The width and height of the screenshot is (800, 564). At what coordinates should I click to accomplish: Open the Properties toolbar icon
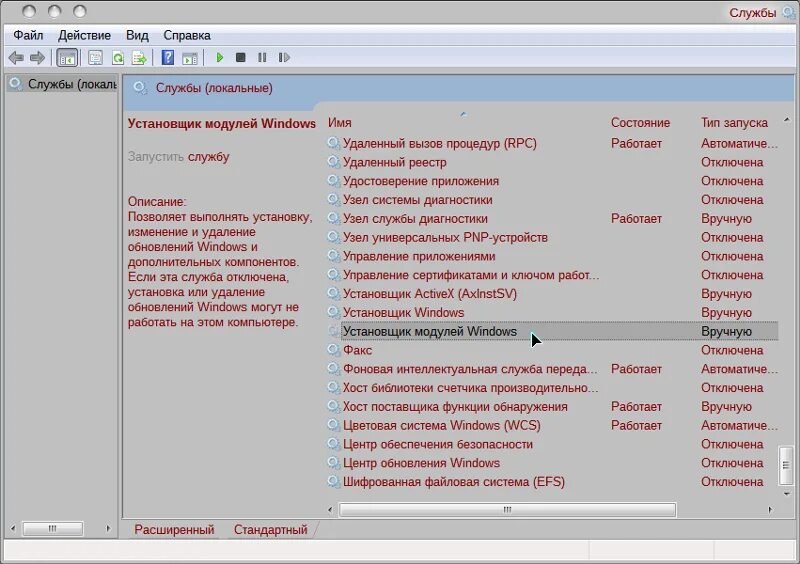coord(95,58)
